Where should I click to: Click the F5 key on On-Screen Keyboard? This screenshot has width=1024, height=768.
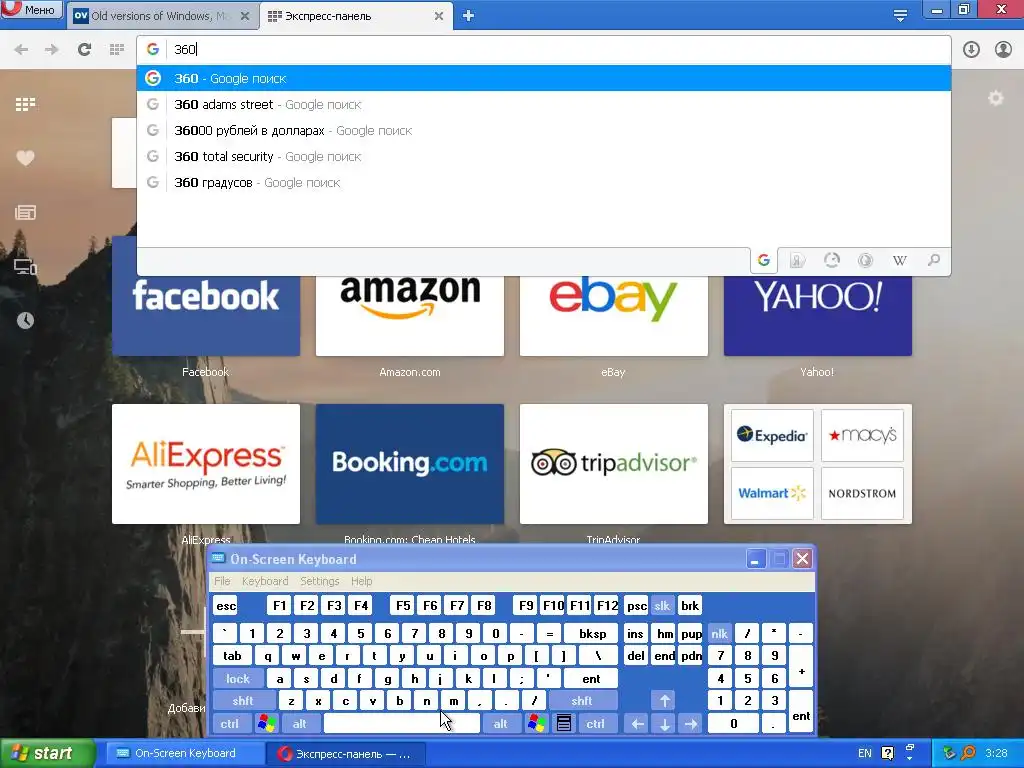click(x=403, y=606)
